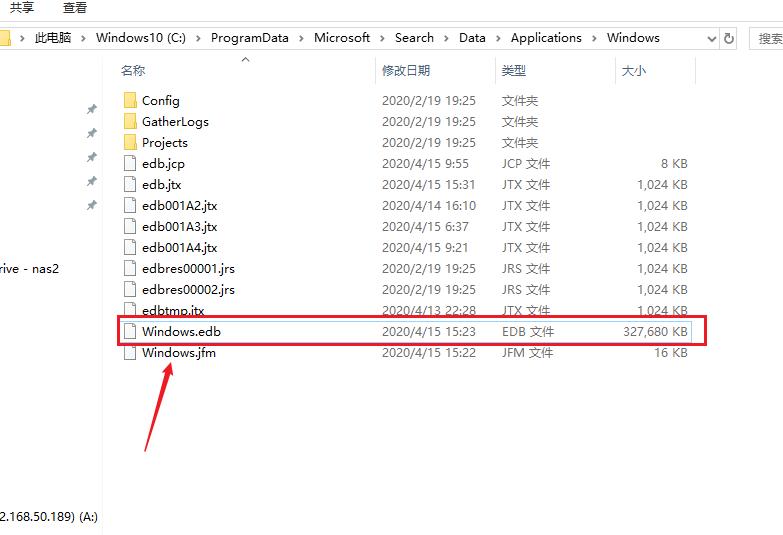Click the pin icon level with the edb.jtx row
Screen dimensions: 783x535
click(92, 181)
